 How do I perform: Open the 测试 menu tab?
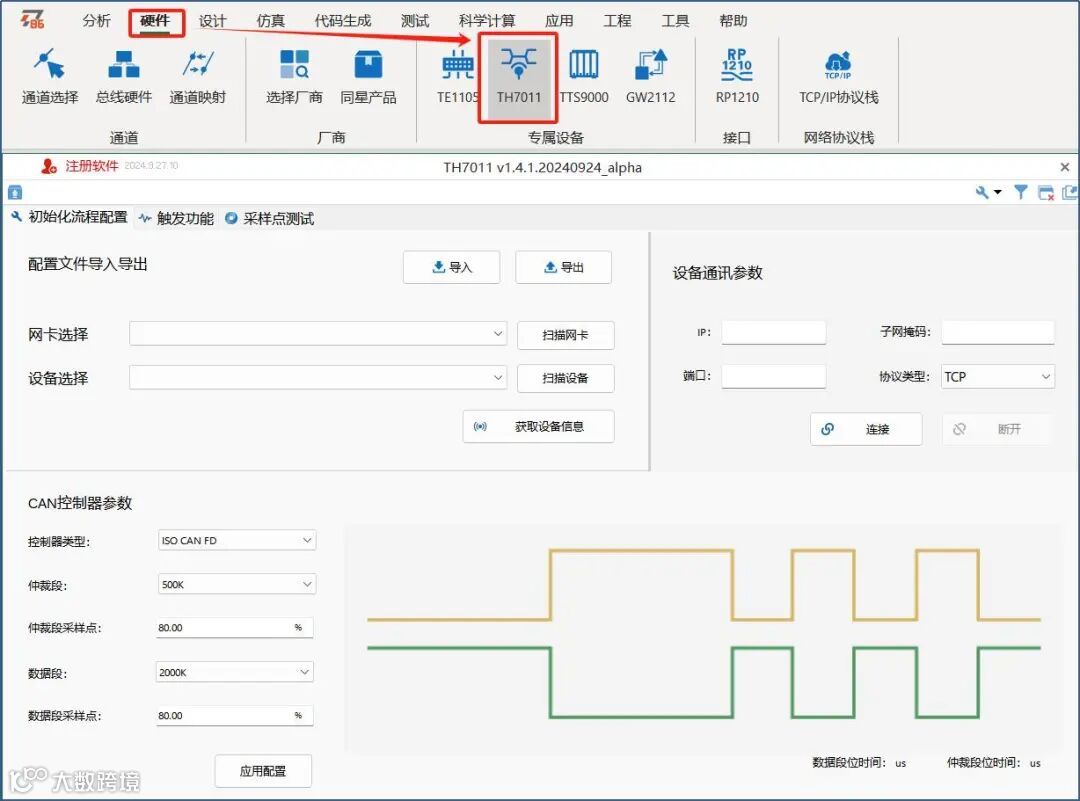(x=415, y=21)
